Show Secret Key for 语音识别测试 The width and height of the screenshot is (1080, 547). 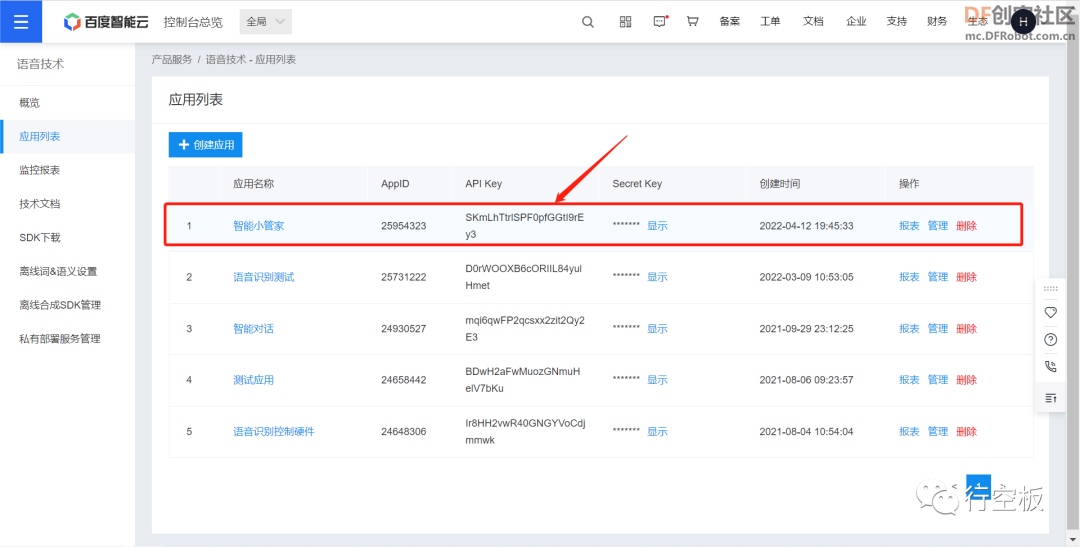(x=657, y=277)
